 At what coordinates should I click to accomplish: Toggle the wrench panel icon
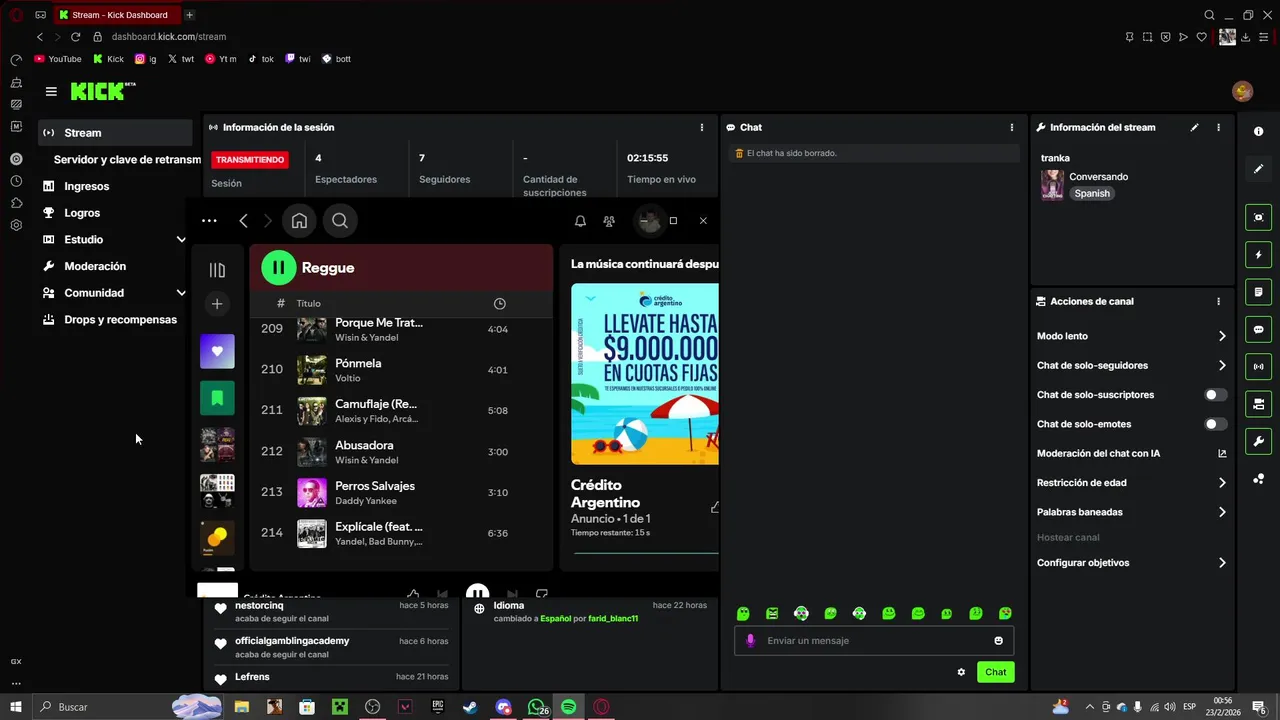click(x=1258, y=441)
